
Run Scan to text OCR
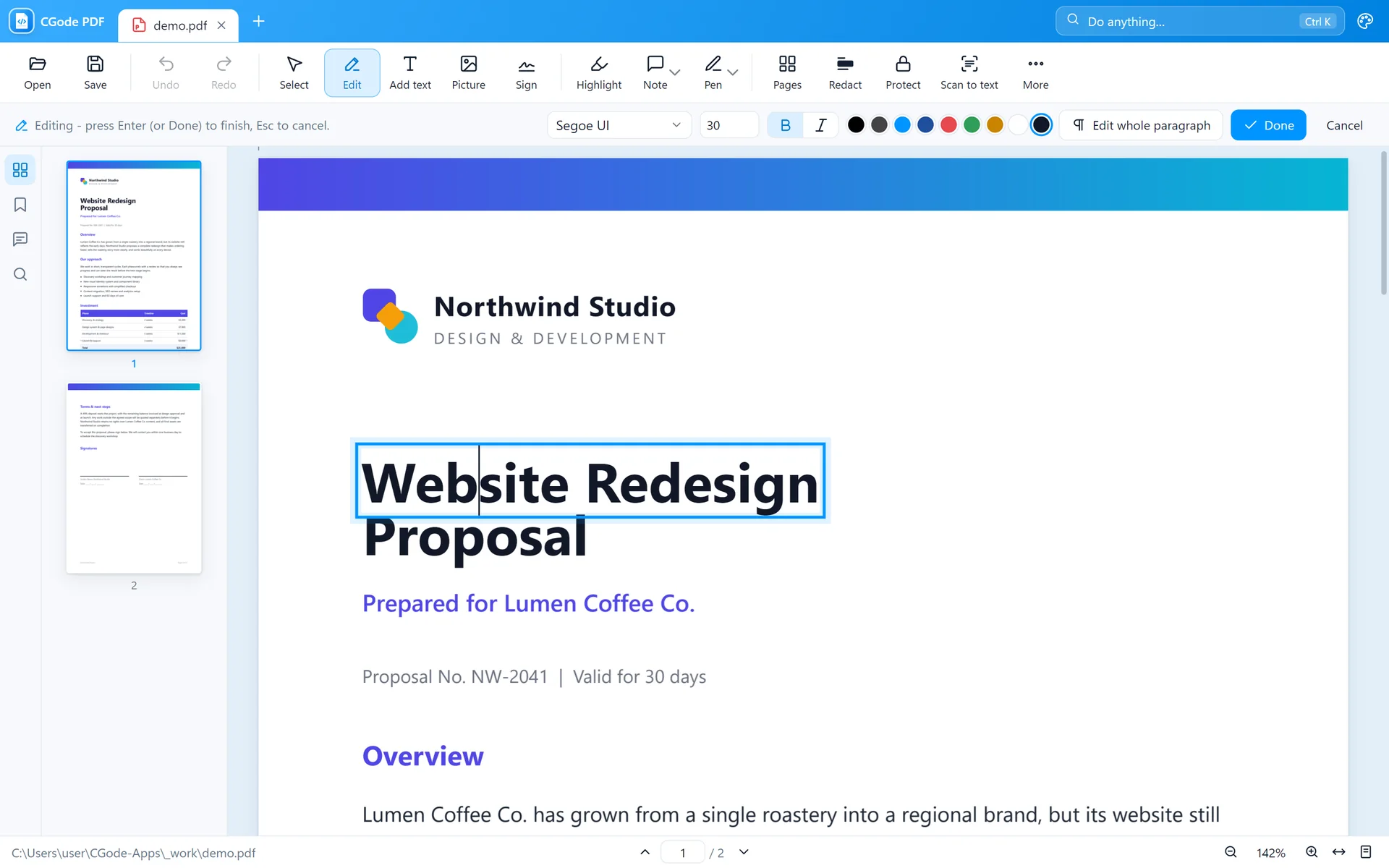tap(969, 73)
